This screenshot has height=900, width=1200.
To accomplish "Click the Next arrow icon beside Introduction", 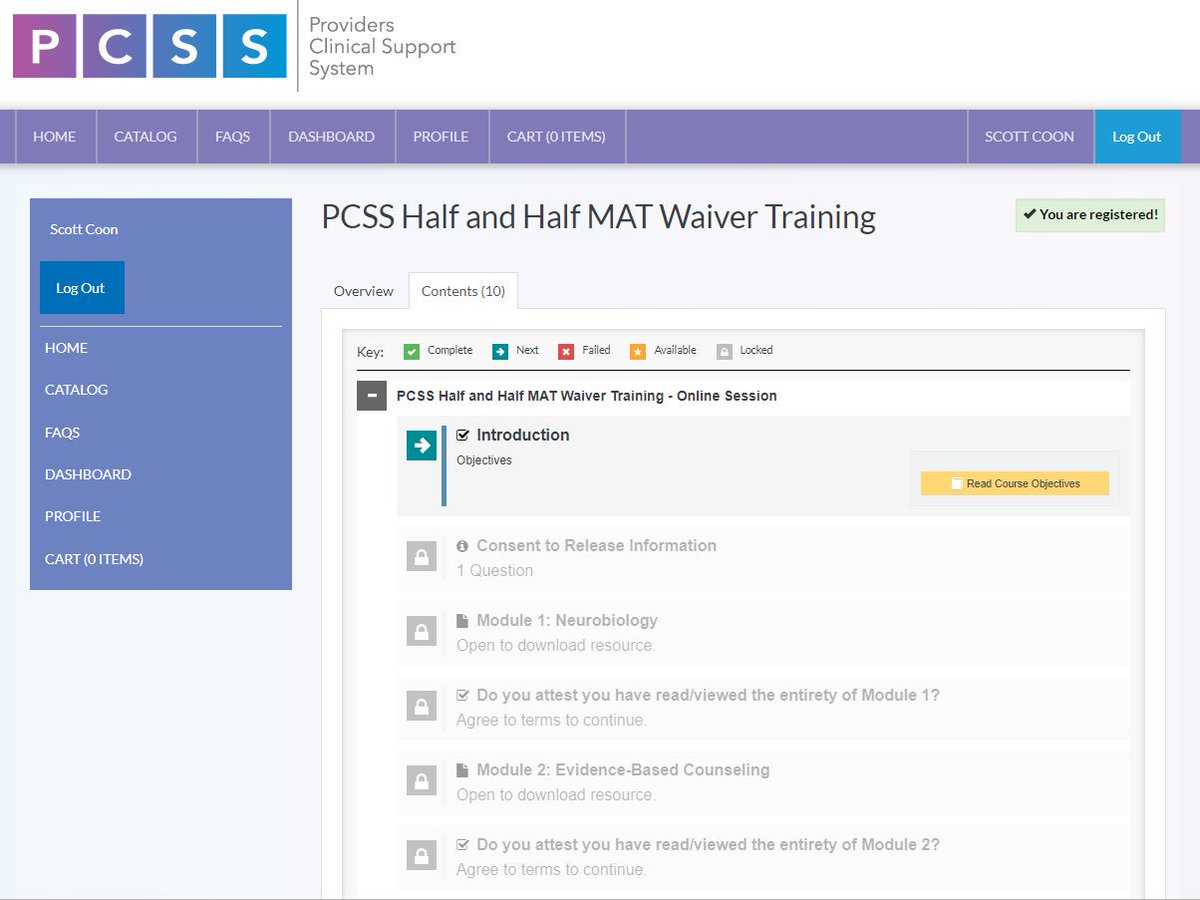I will point(422,445).
